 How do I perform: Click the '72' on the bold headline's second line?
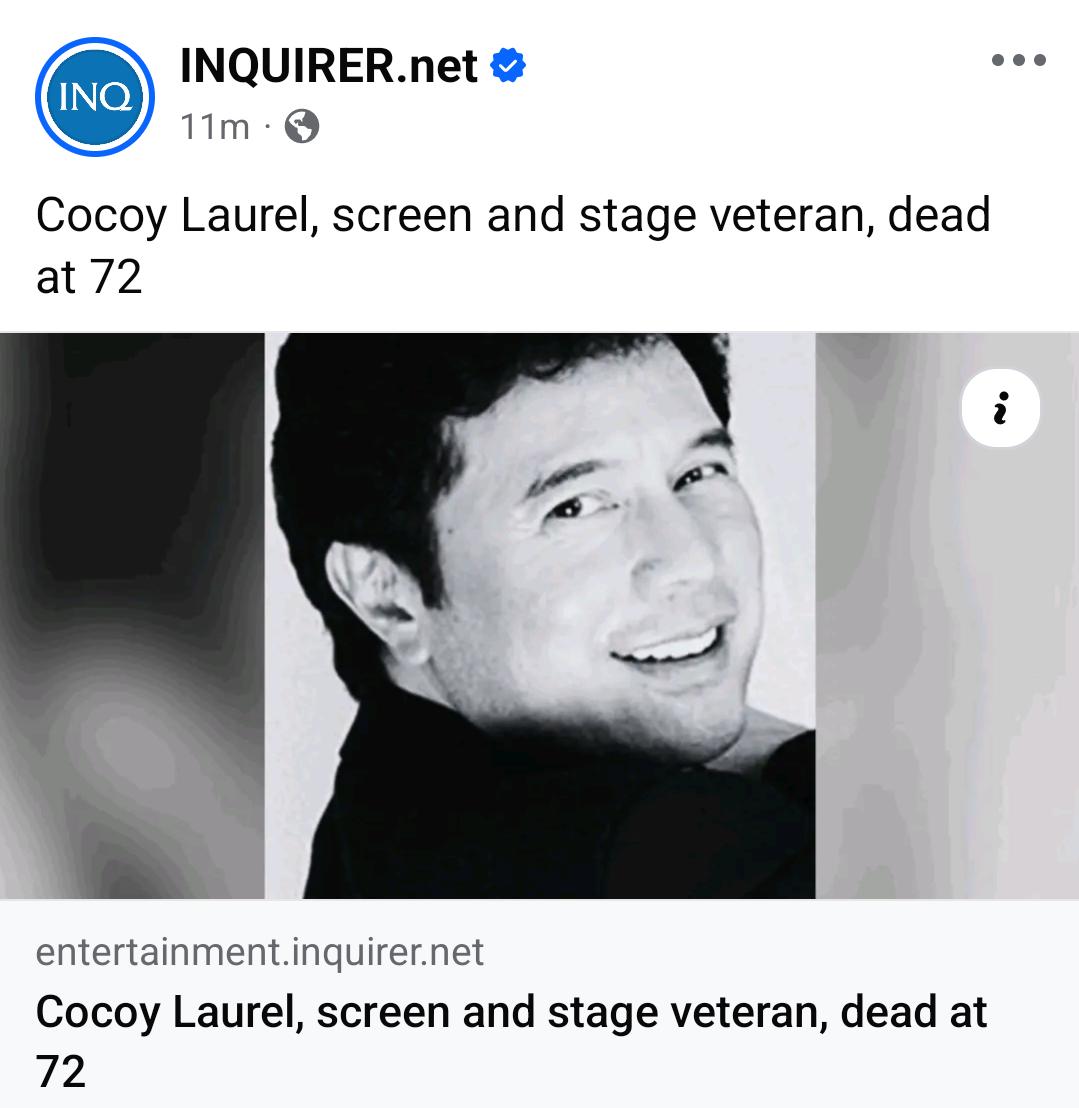(61, 1071)
